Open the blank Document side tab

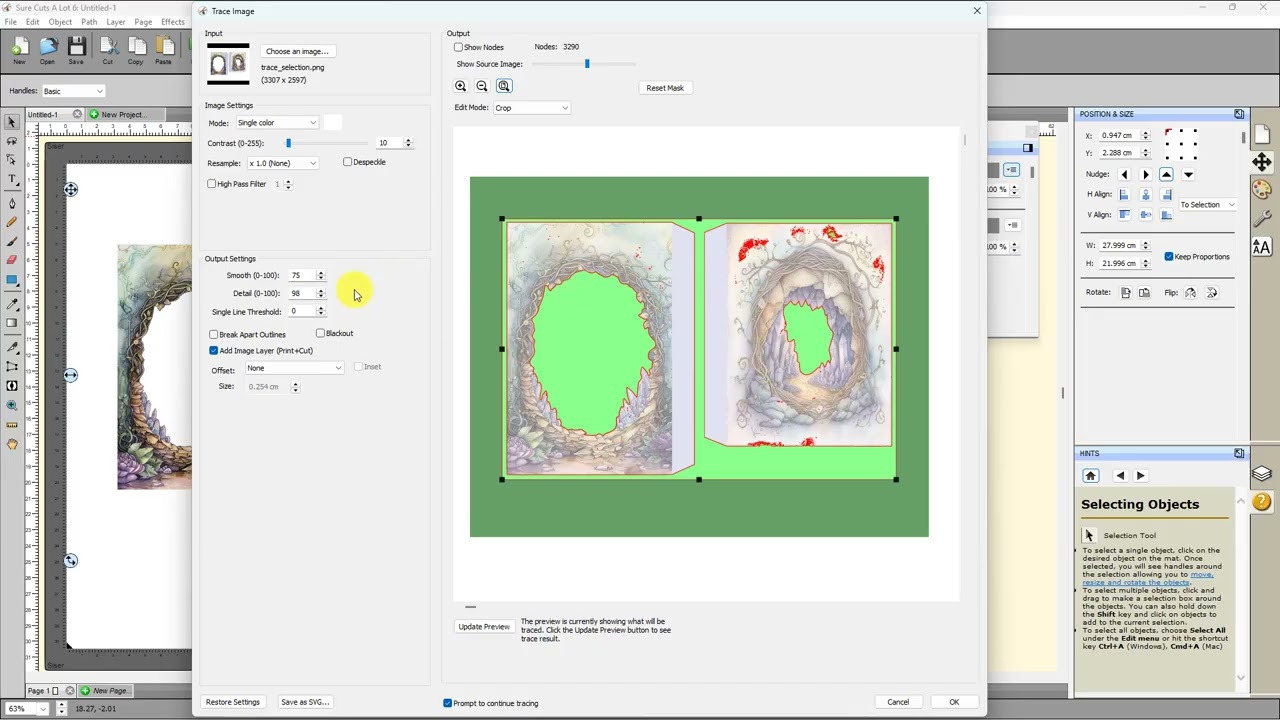click(x=1262, y=134)
